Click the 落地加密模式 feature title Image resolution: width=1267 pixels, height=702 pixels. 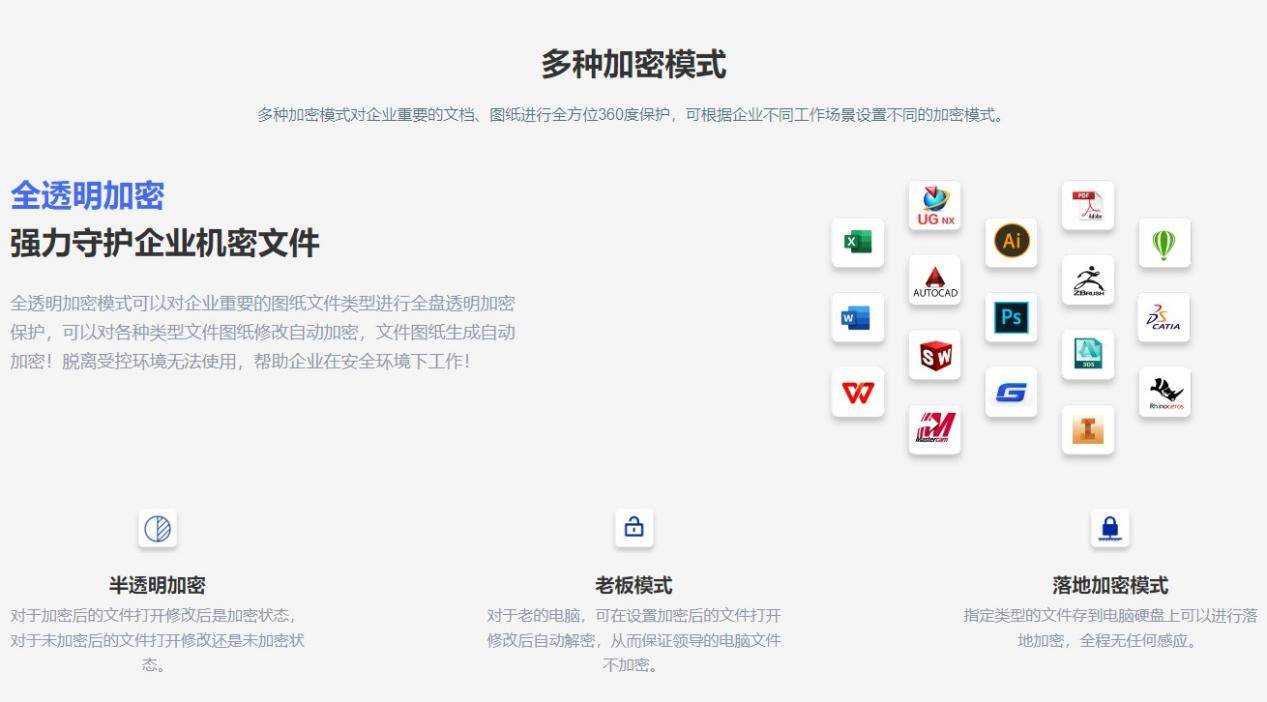[1110, 586]
